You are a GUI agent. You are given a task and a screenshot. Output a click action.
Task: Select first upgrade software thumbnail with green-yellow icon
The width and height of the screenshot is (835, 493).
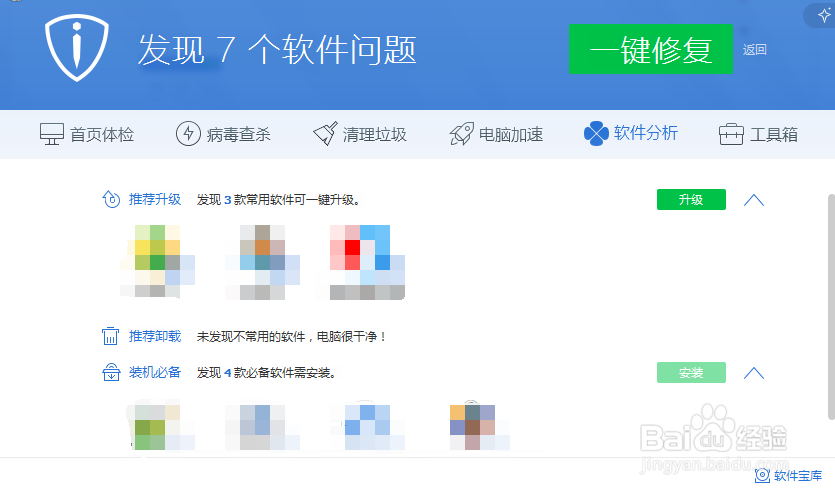pyautogui.click(x=158, y=261)
